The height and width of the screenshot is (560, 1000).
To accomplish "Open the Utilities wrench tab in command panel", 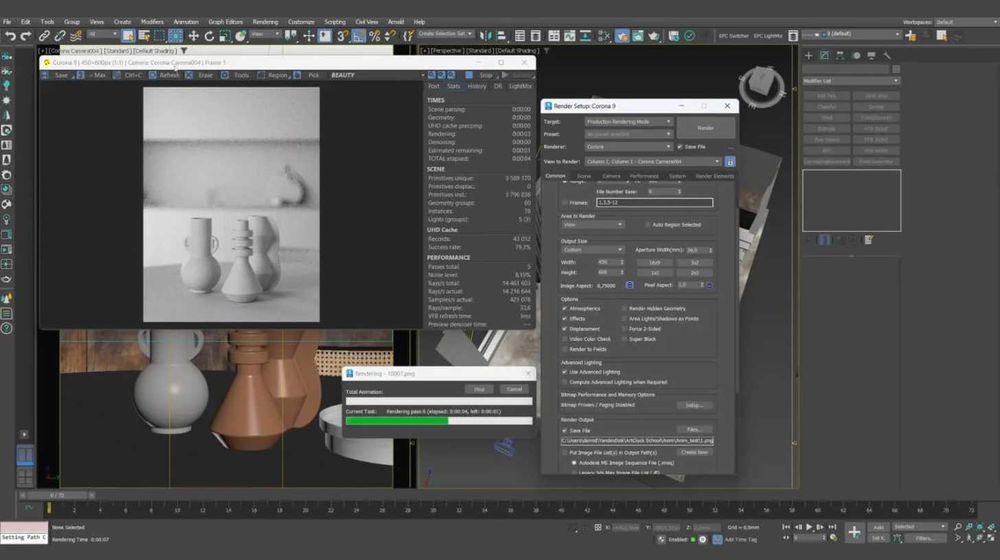I will 887,55.
